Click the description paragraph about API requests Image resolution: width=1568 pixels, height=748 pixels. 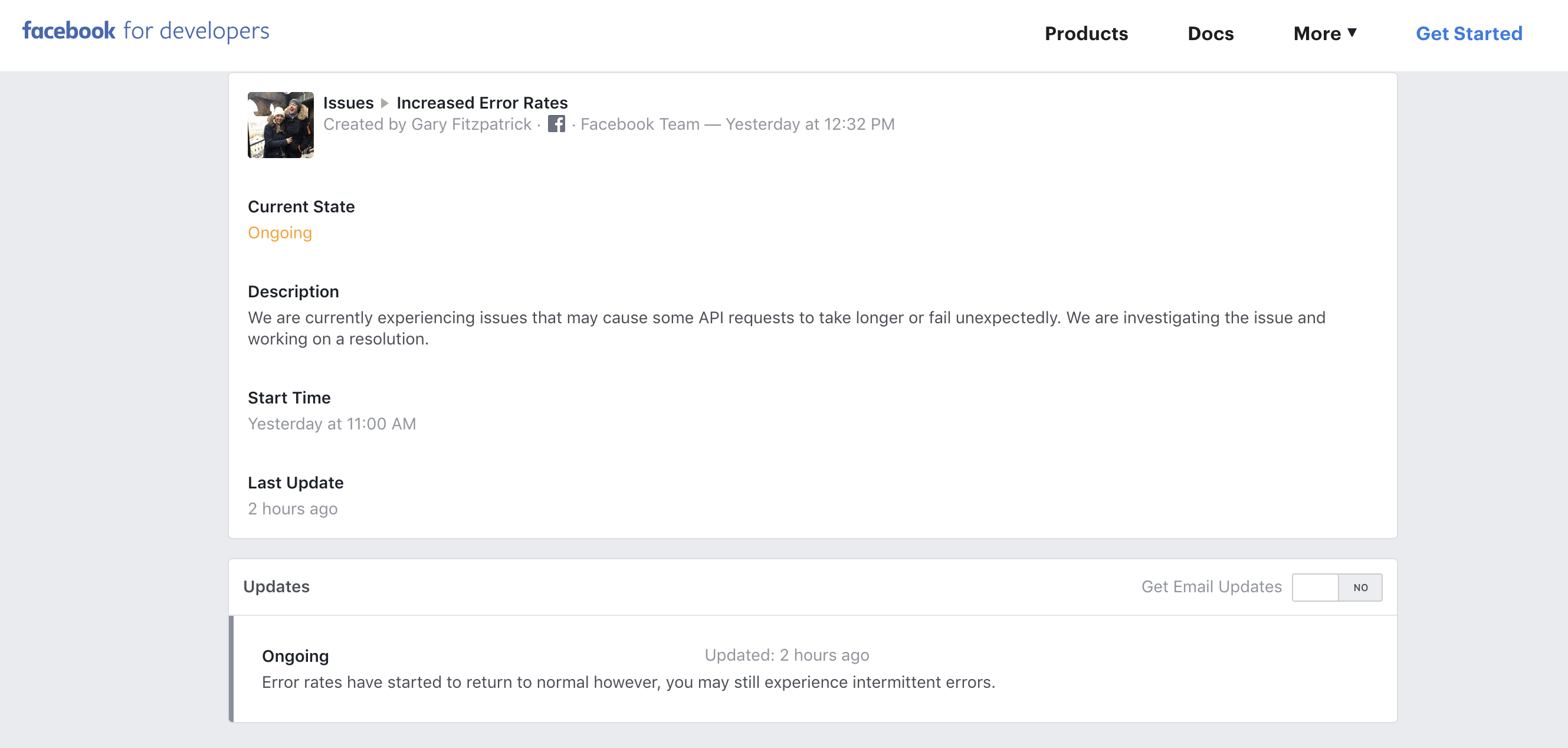pyautogui.click(x=786, y=328)
